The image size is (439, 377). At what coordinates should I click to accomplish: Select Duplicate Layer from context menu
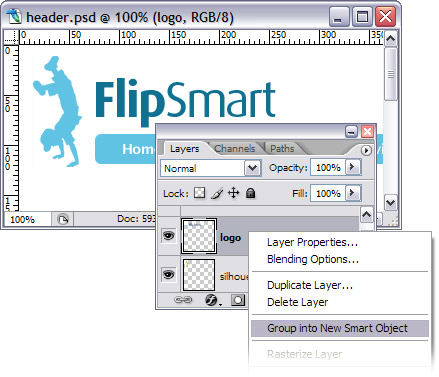point(310,285)
